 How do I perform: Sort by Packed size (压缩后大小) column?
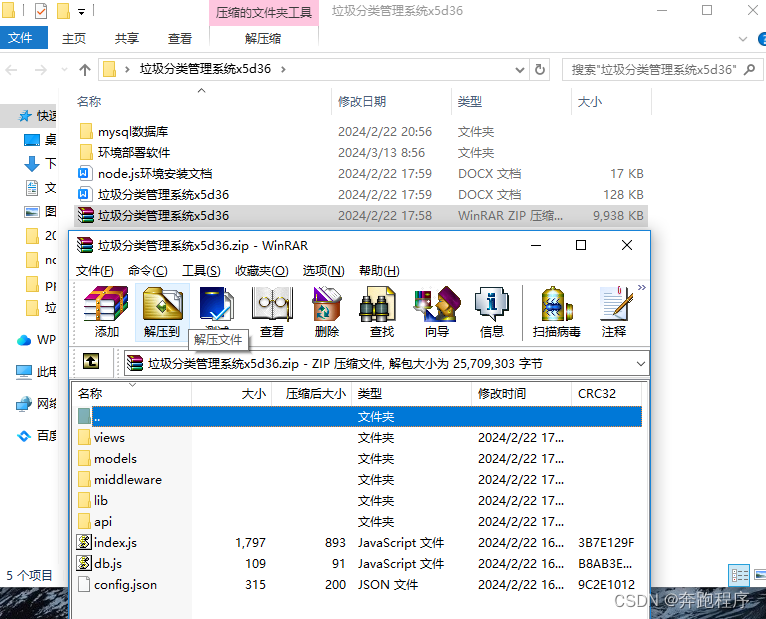pyautogui.click(x=311, y=393)
